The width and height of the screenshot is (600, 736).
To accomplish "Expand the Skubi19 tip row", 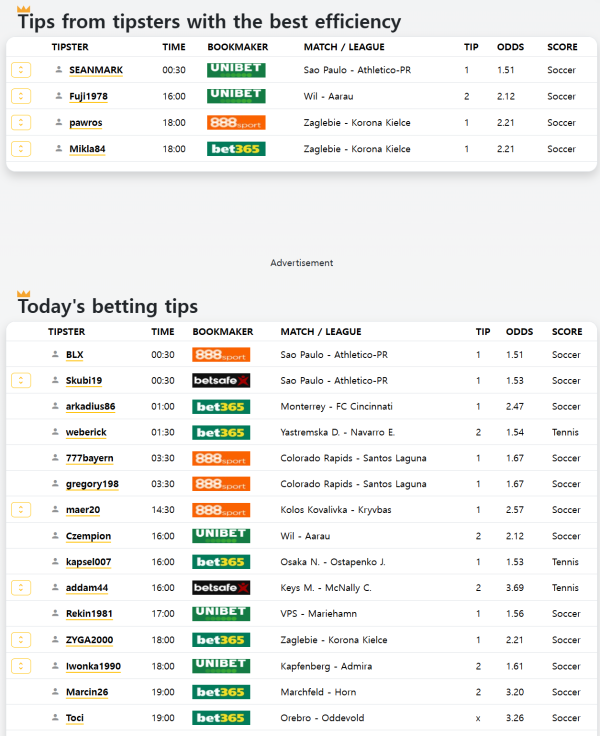I will coord(21,381).
